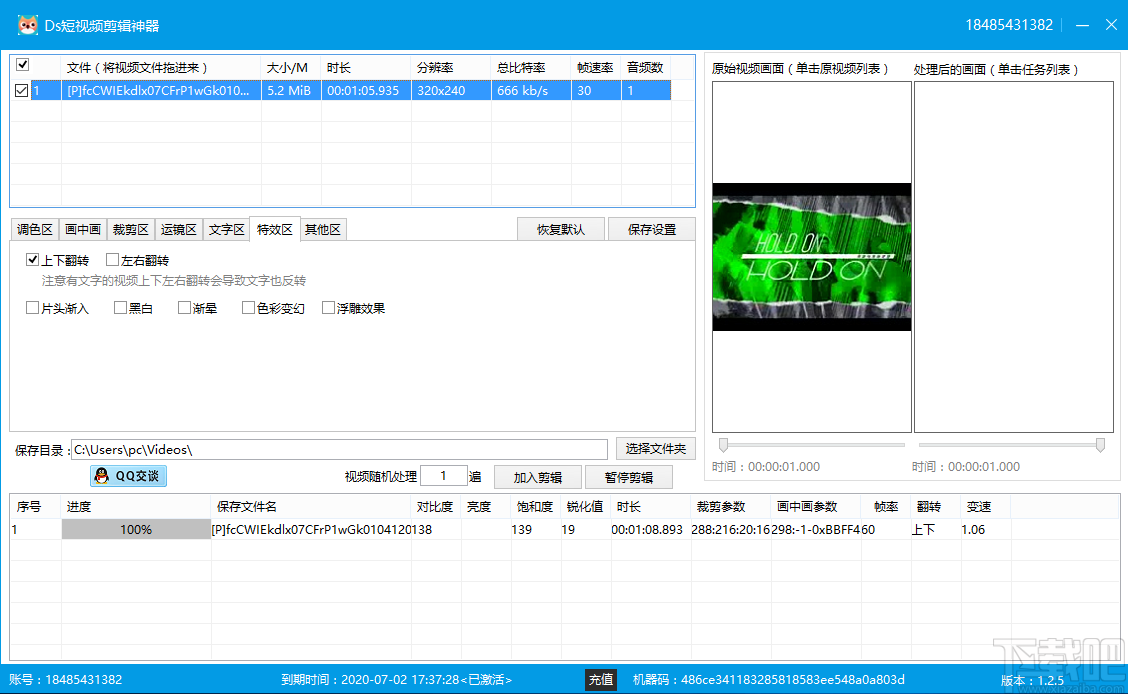Viewport: 1128px width, 694px height.
Task: Click the HOLD ON video preview thumbnail
Action: [x=811, y=256]
